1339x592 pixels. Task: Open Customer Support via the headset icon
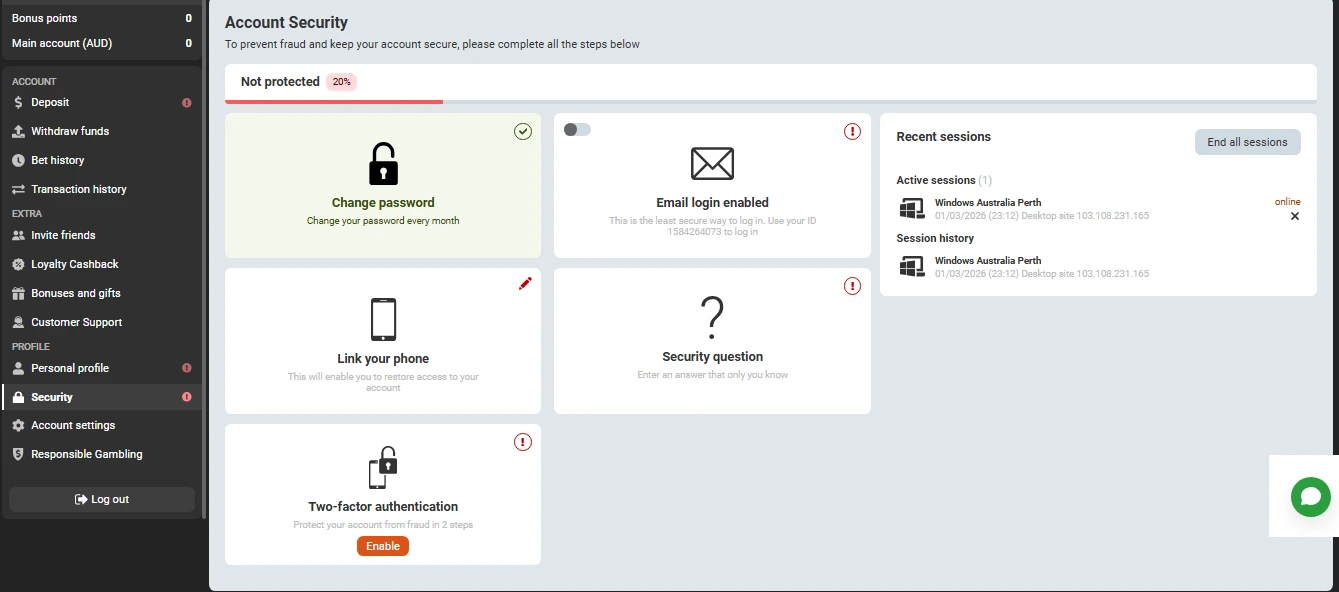(17, 321)
